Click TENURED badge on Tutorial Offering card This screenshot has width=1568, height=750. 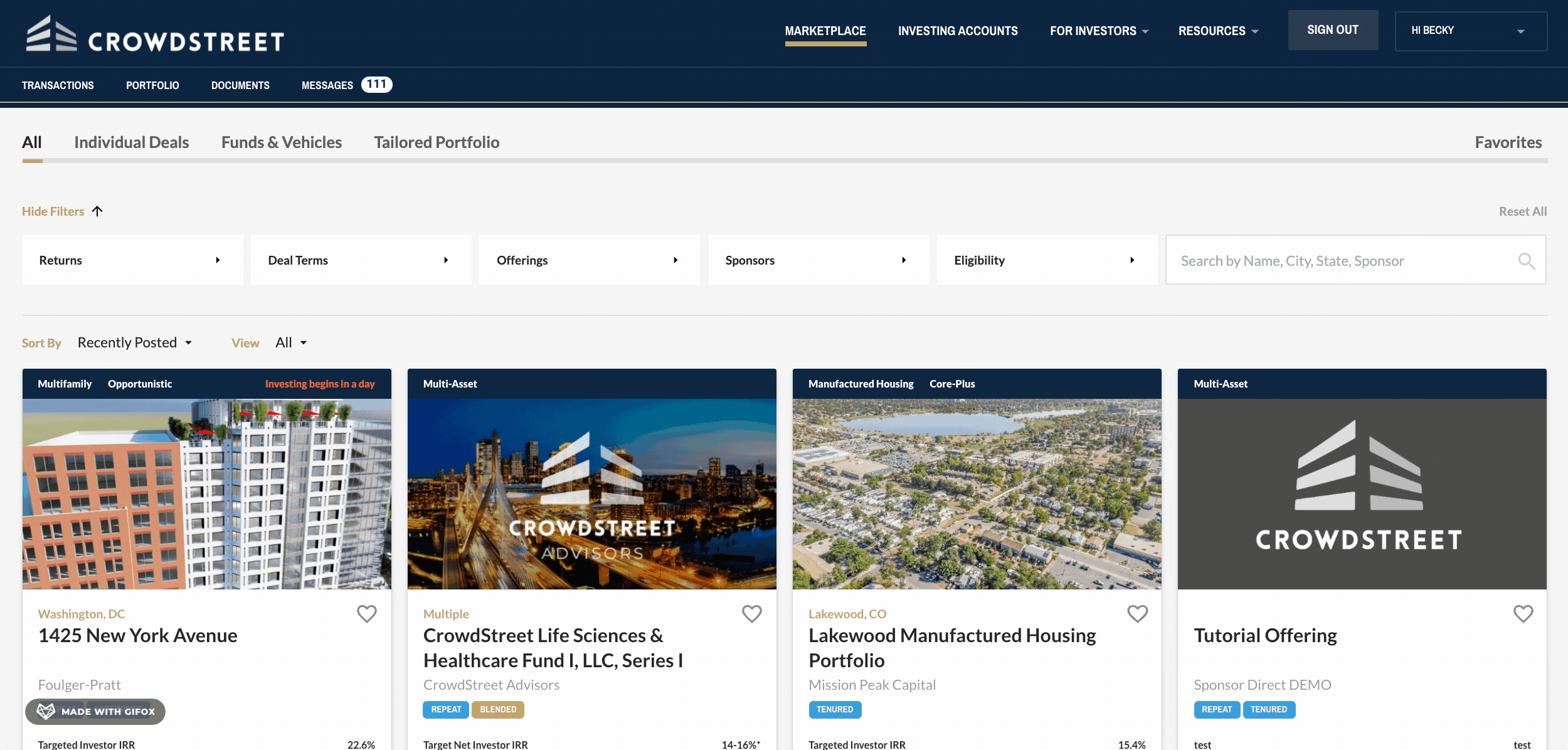point(1269,709)
